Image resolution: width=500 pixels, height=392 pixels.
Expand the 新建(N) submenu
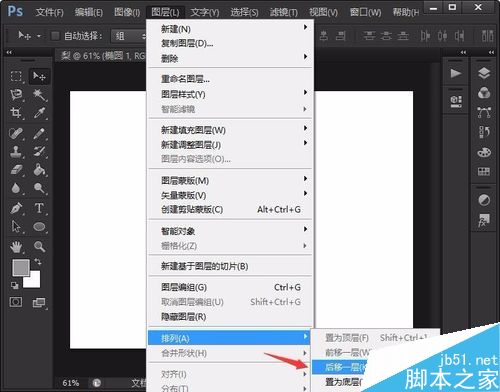tap(230, 29)
